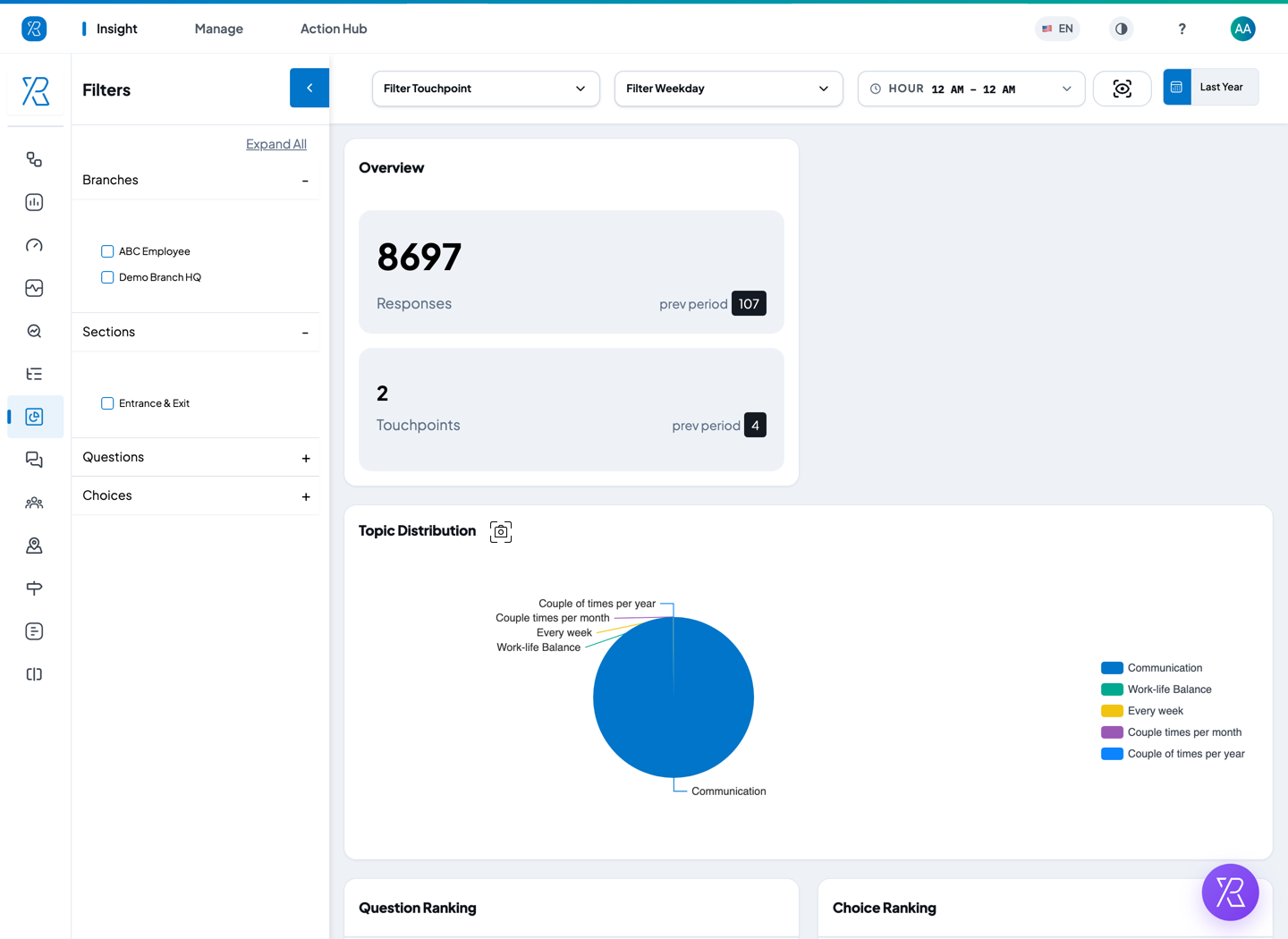Open the speedometer gauge sidebar icon
Image resolution: width=1288 pixels, height=939 pixels.
(34, 245)
